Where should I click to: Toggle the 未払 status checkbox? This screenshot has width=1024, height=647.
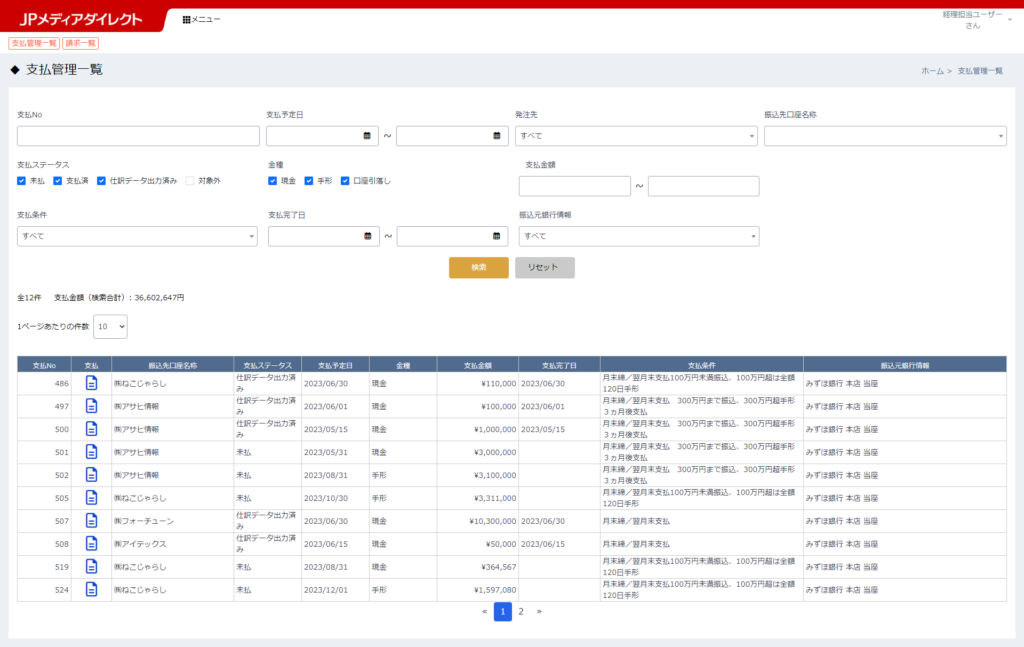coord(22,181)
